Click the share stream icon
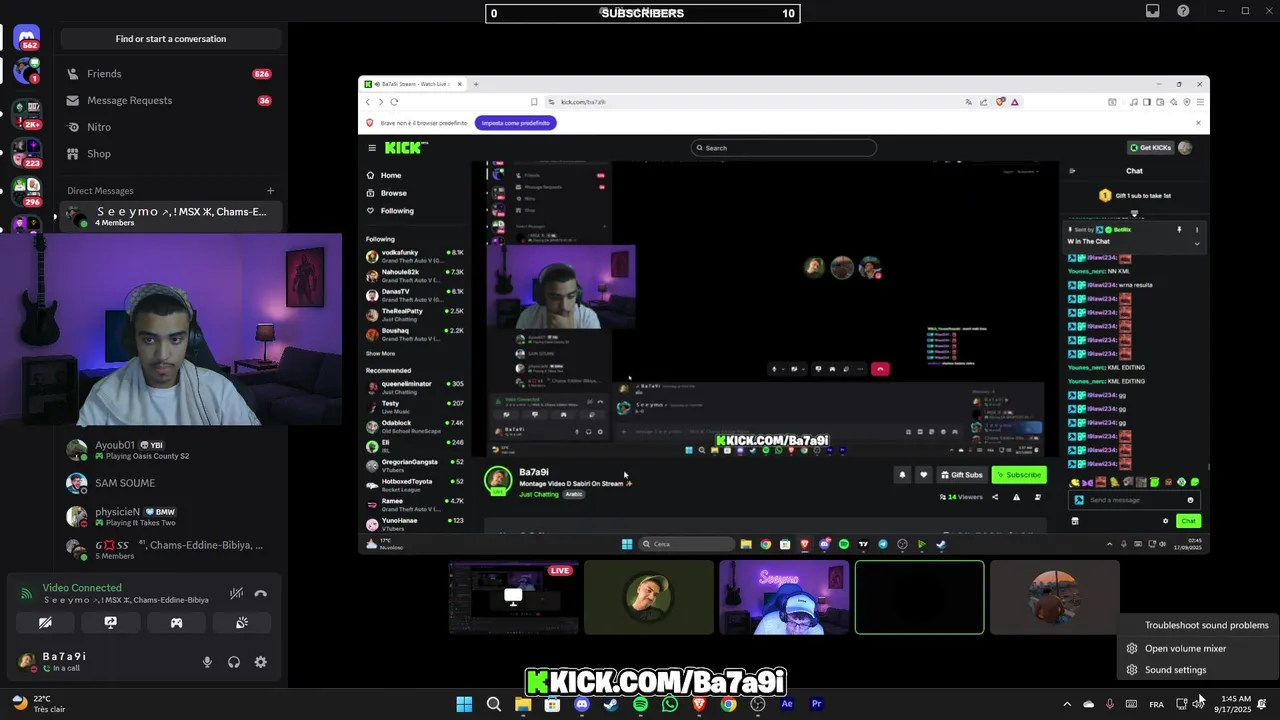This screenshot has width=1280, height=720. [x=995, y=497]
